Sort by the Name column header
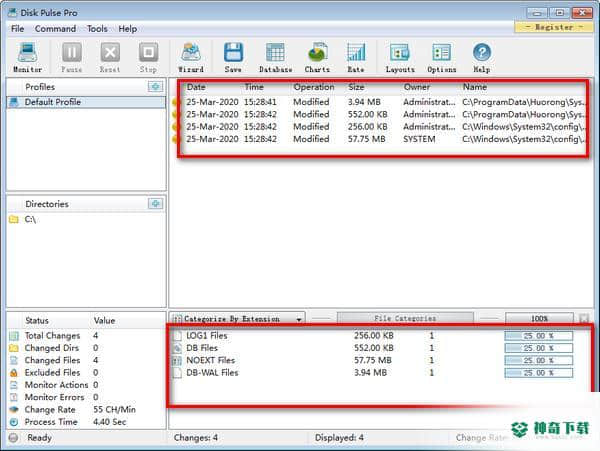 475,87
